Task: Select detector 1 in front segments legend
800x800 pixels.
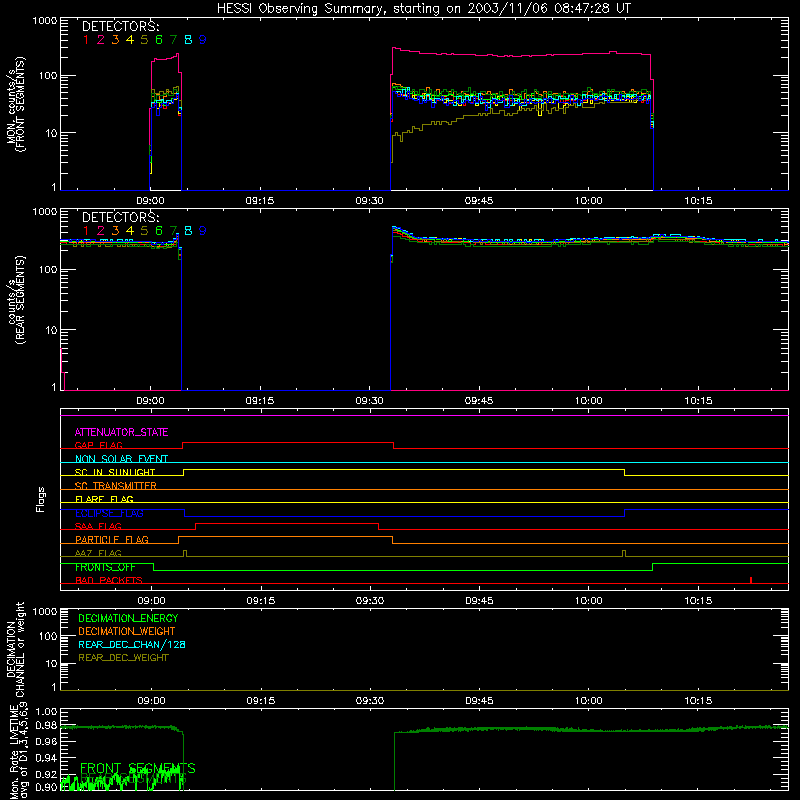Action: point(86,40)
